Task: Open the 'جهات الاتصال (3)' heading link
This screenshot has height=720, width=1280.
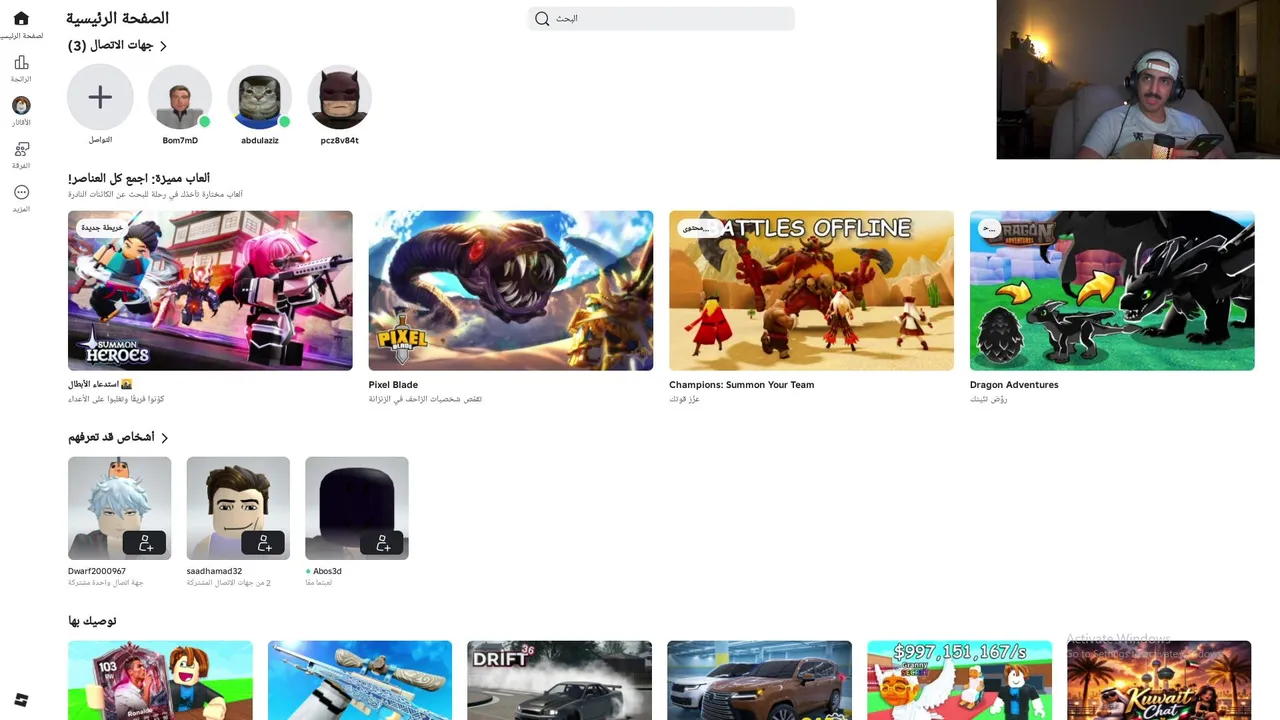Action: coord(110,46)
